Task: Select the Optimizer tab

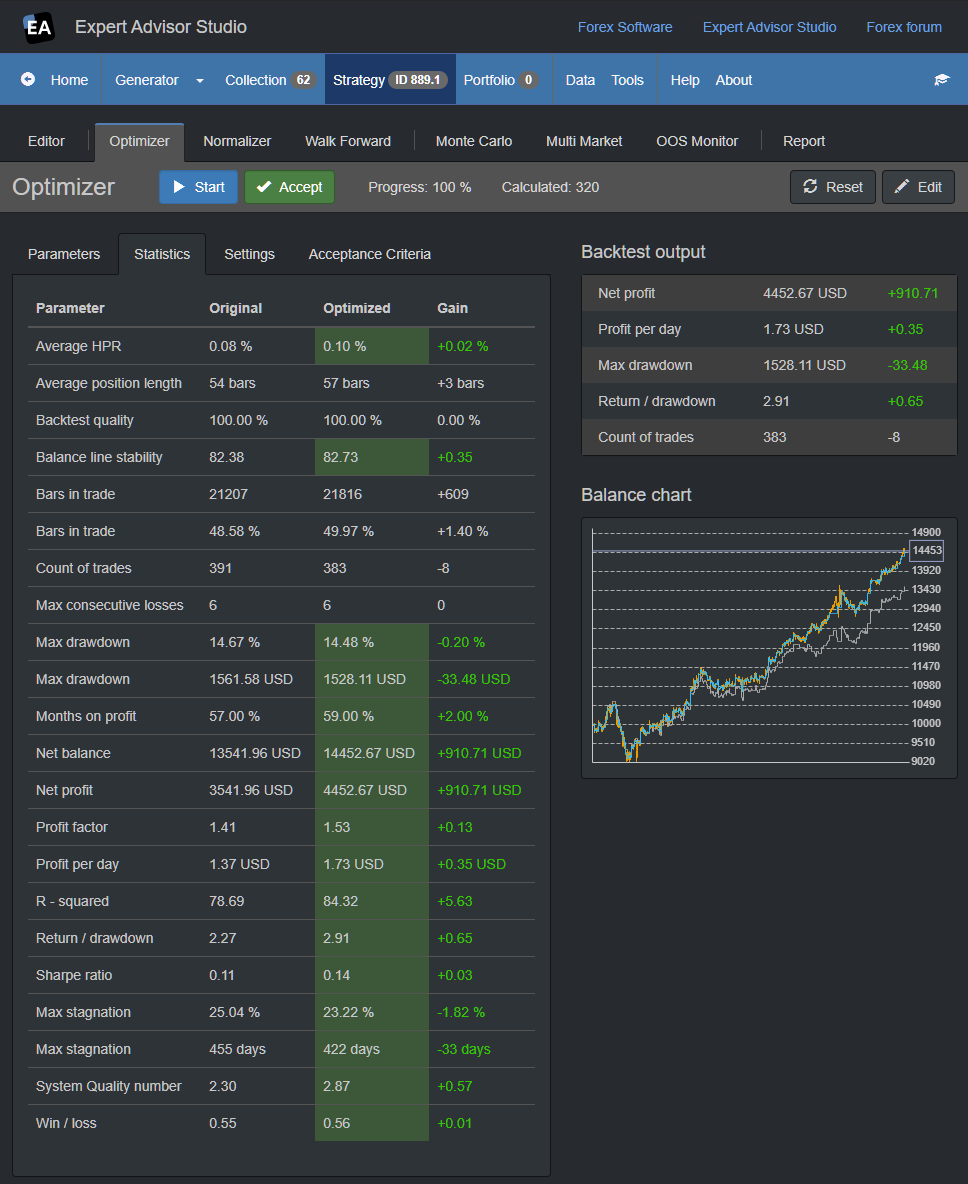Action: pos(139,142)
